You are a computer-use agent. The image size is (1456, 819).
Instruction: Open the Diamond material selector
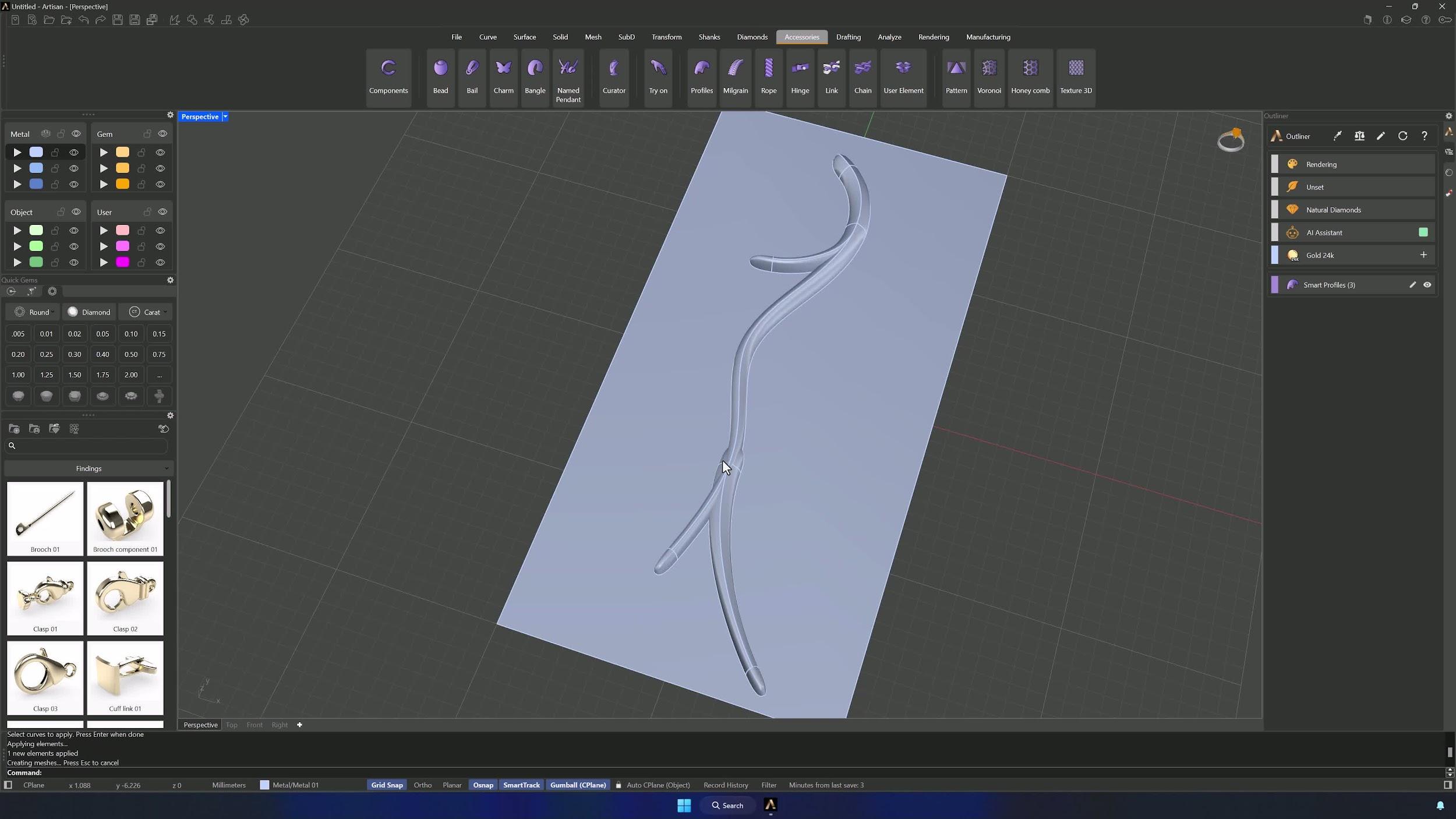[x=90, y=312]
